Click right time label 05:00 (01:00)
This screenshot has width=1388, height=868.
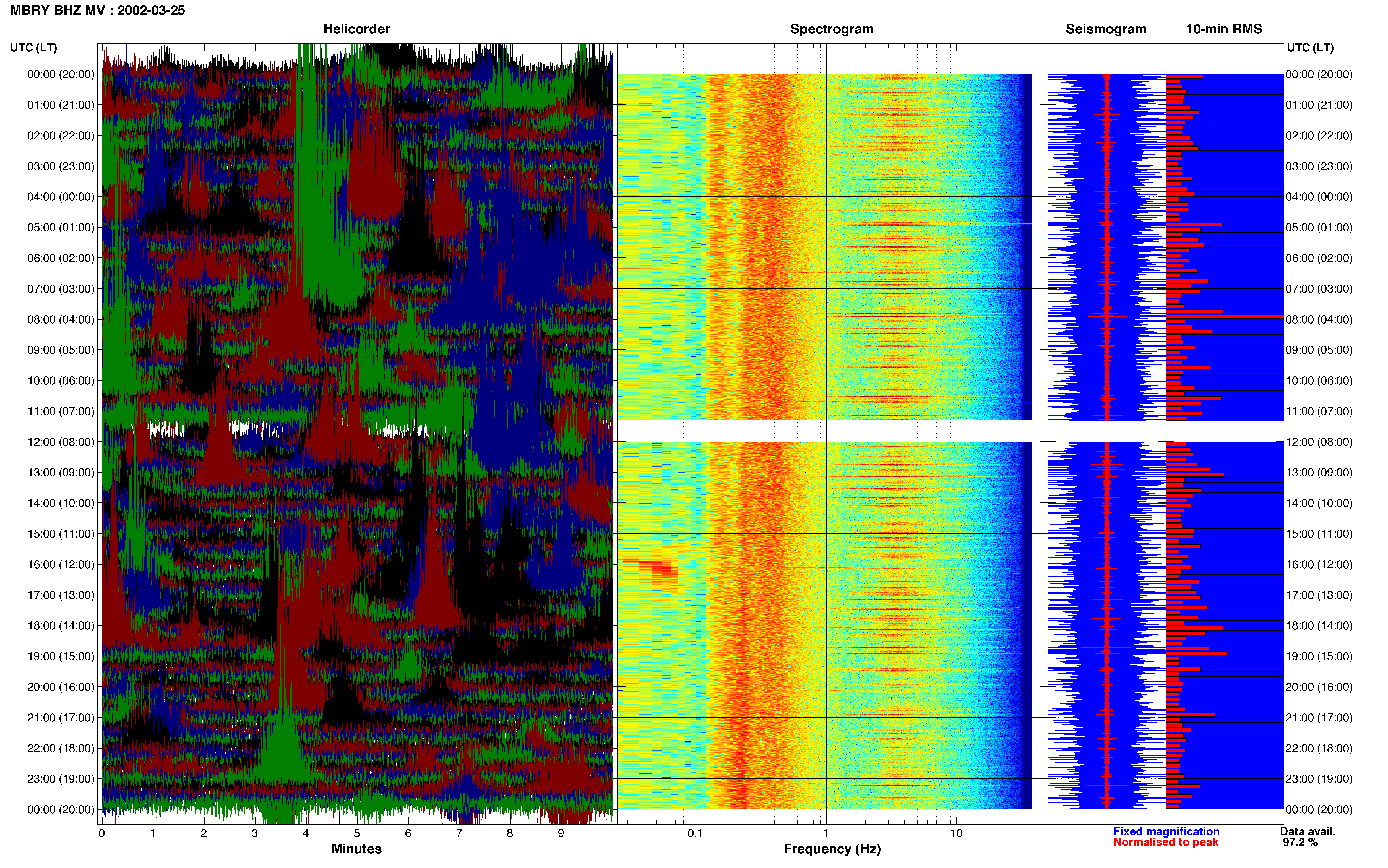coord(1319,227)
